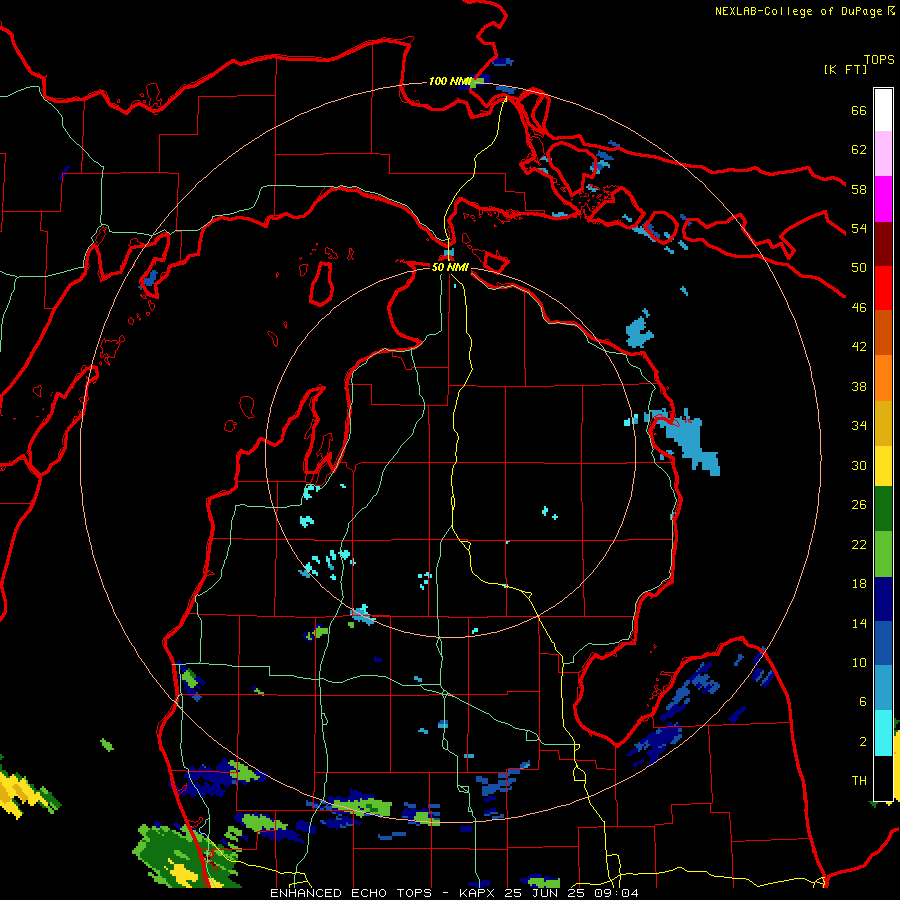The width and height of the screenshot is (900, 900).
Task: Click legend value 42
Action: 859,347
